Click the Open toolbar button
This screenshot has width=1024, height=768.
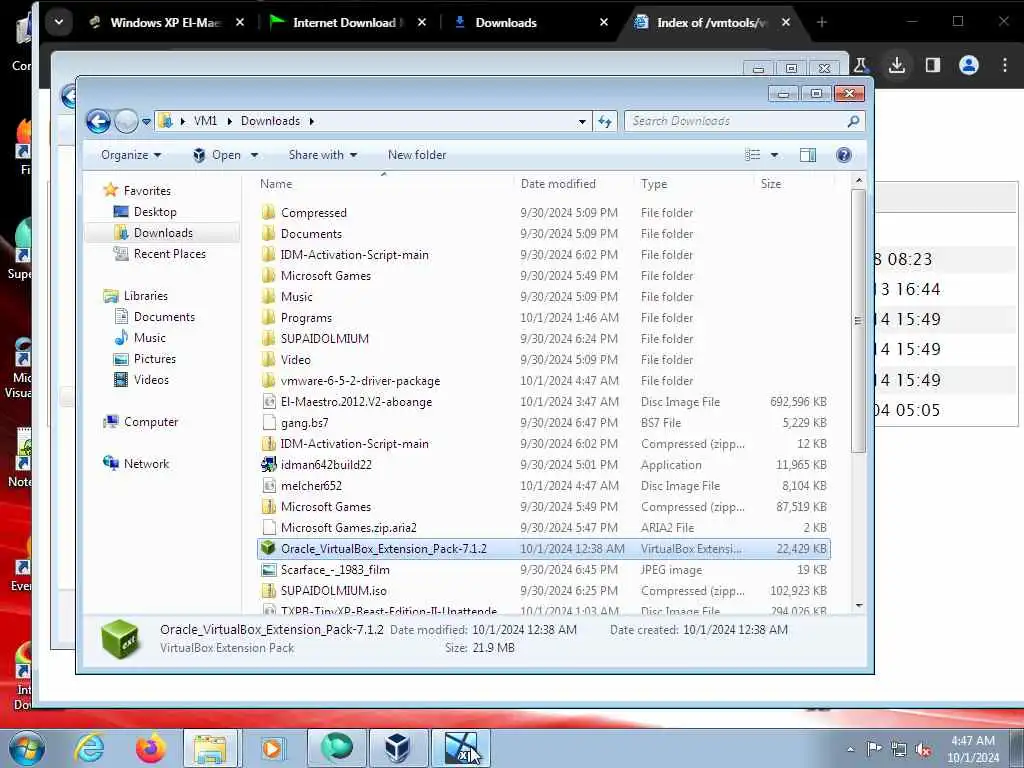pos(217,155)
